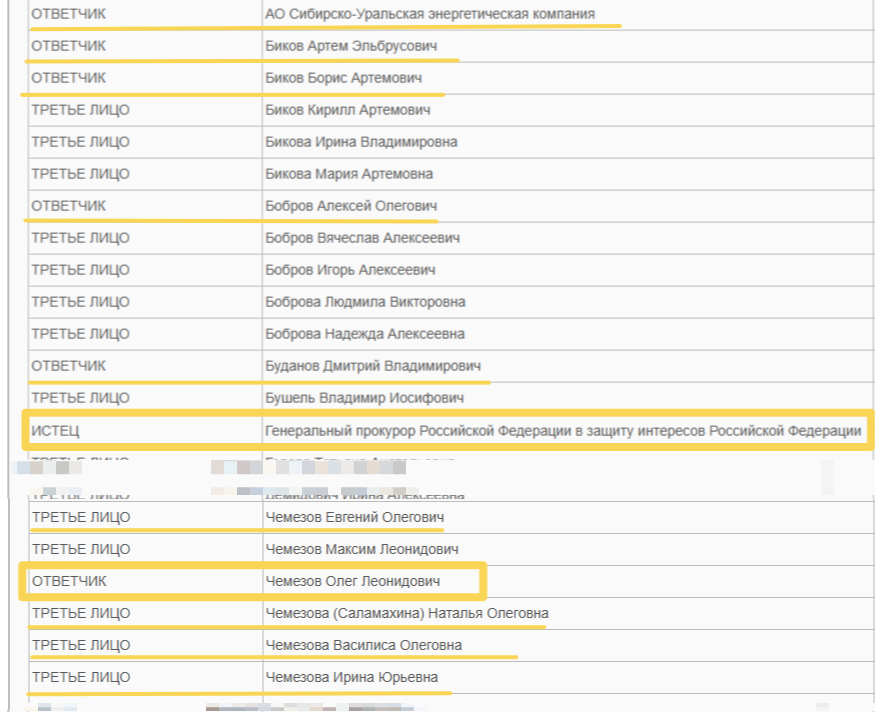Image resolution: width=875 pixels, height=712 pixels.
Task: Click on 'Чемезова Василиса Олеговна'
Action: coord(364,645)
